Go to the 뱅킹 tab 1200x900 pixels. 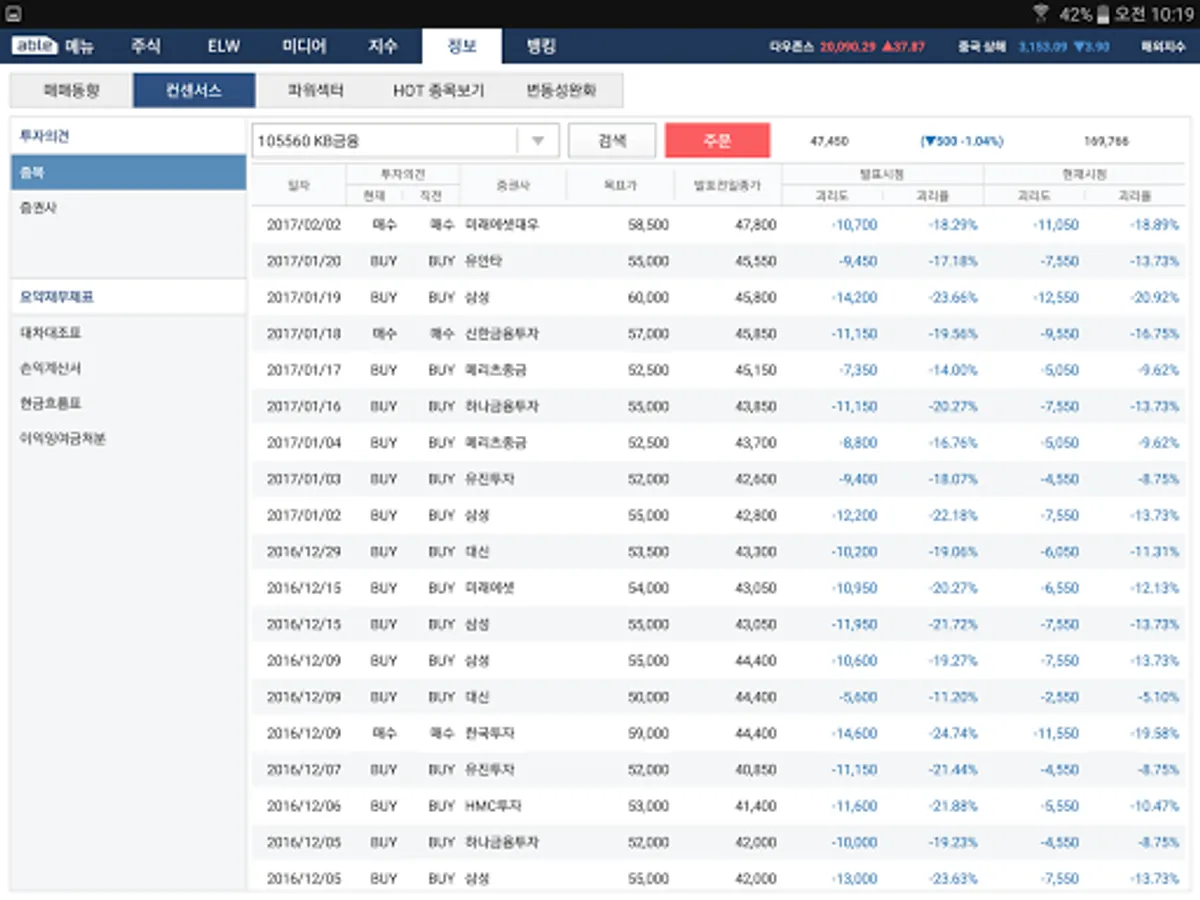[541, 46]
